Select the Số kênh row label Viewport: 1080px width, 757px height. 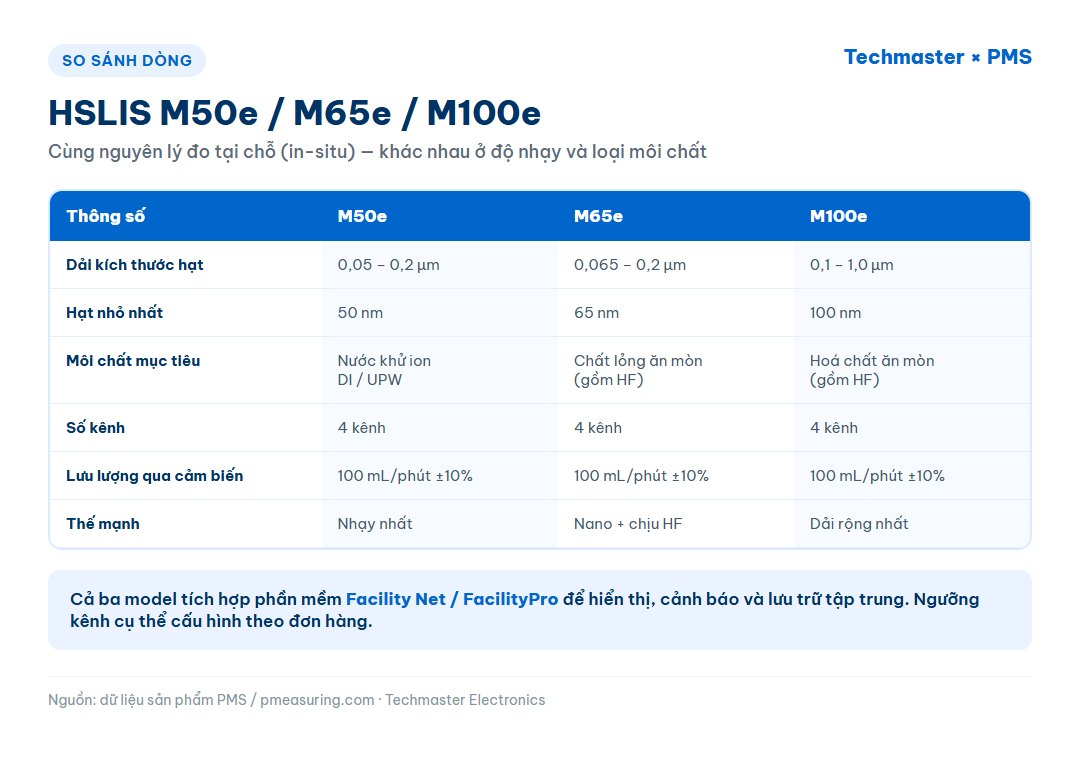coord(96,428)
